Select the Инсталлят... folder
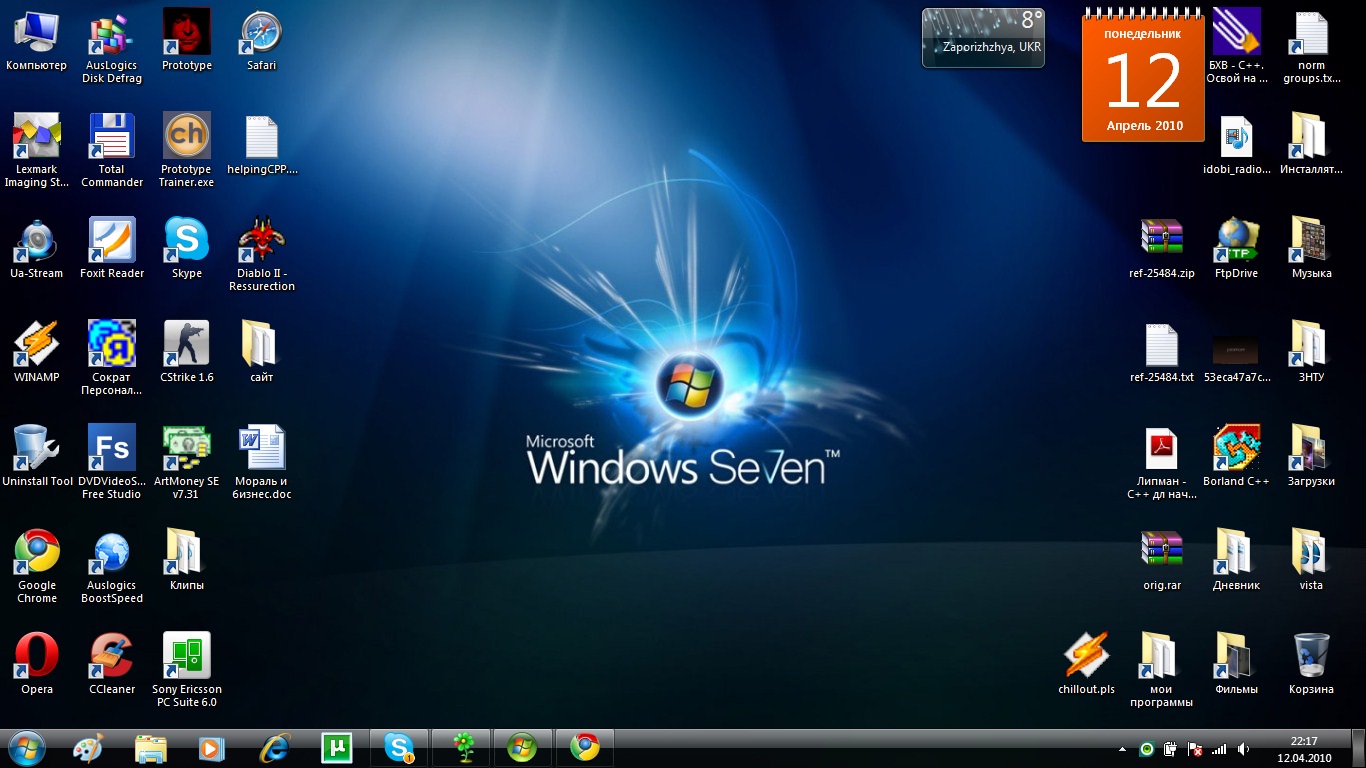This screenshot has height=768, width=1366. click(1311, 144)
